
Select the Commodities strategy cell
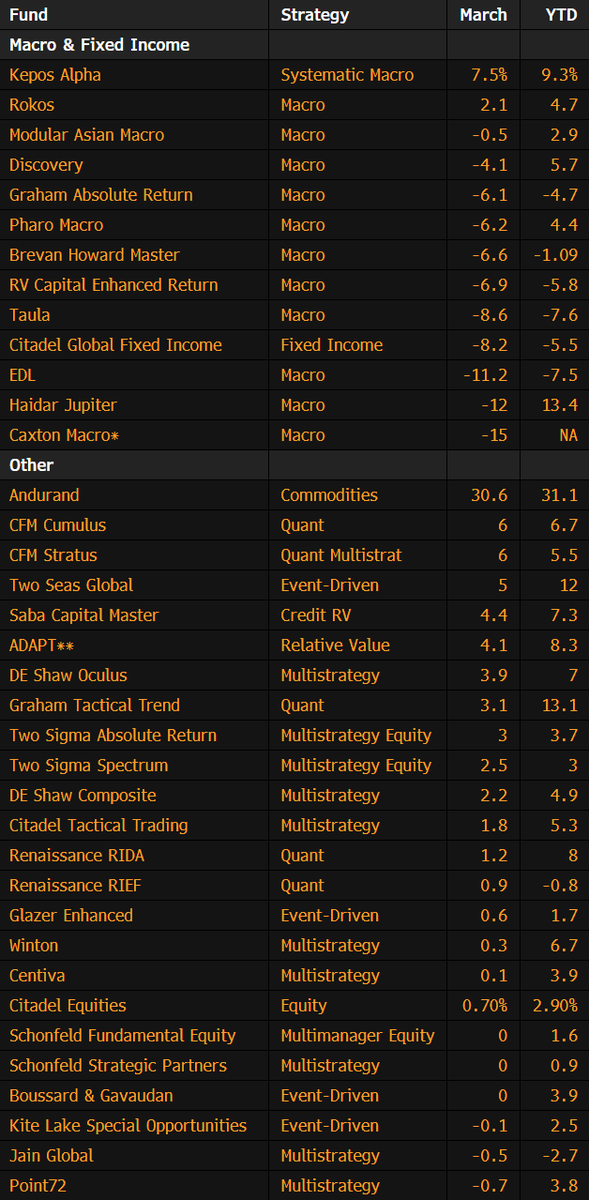point(329,495)
